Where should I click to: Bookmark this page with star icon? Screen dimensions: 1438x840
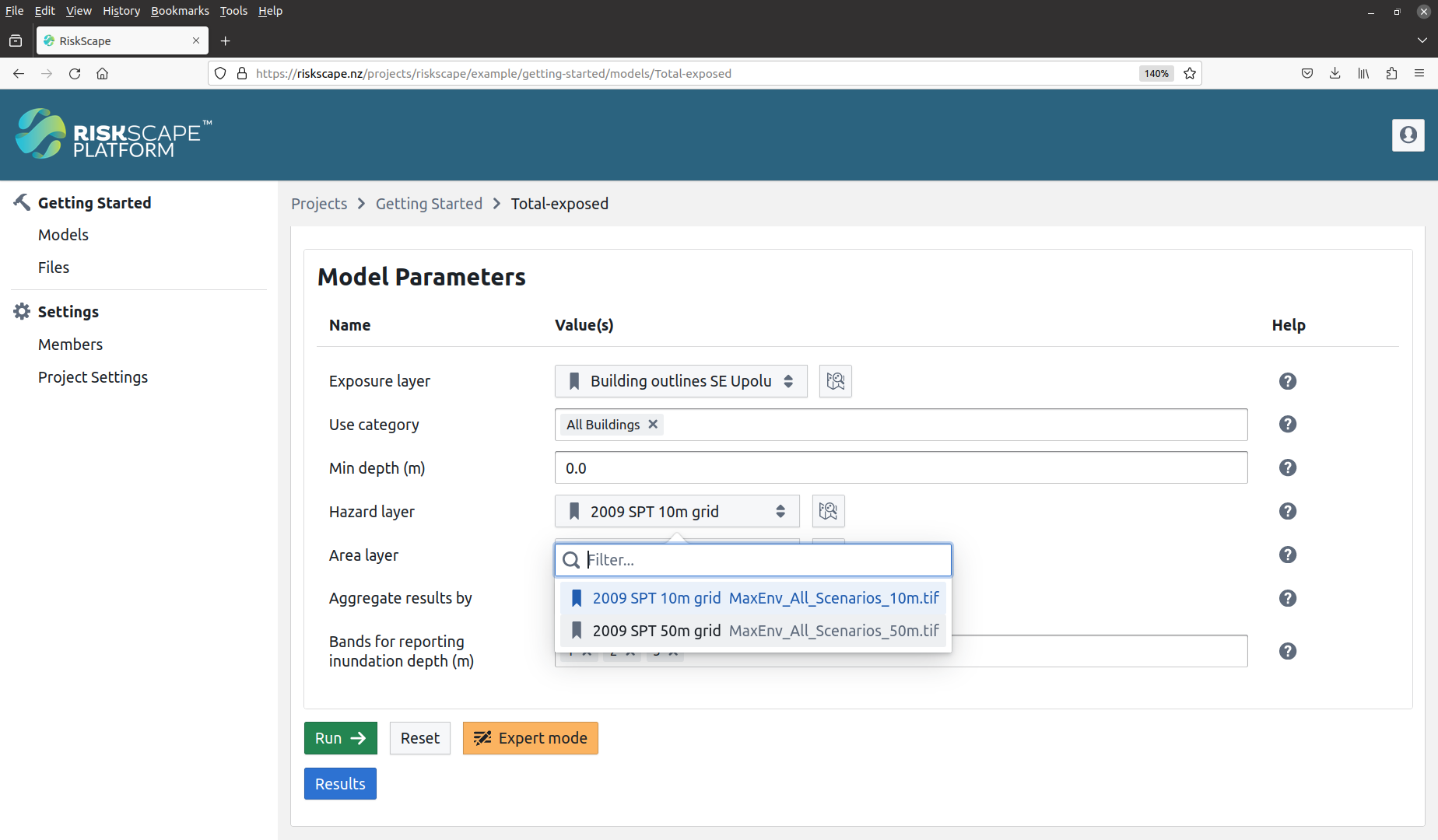pyautogui.click(x=1190, y=73)
